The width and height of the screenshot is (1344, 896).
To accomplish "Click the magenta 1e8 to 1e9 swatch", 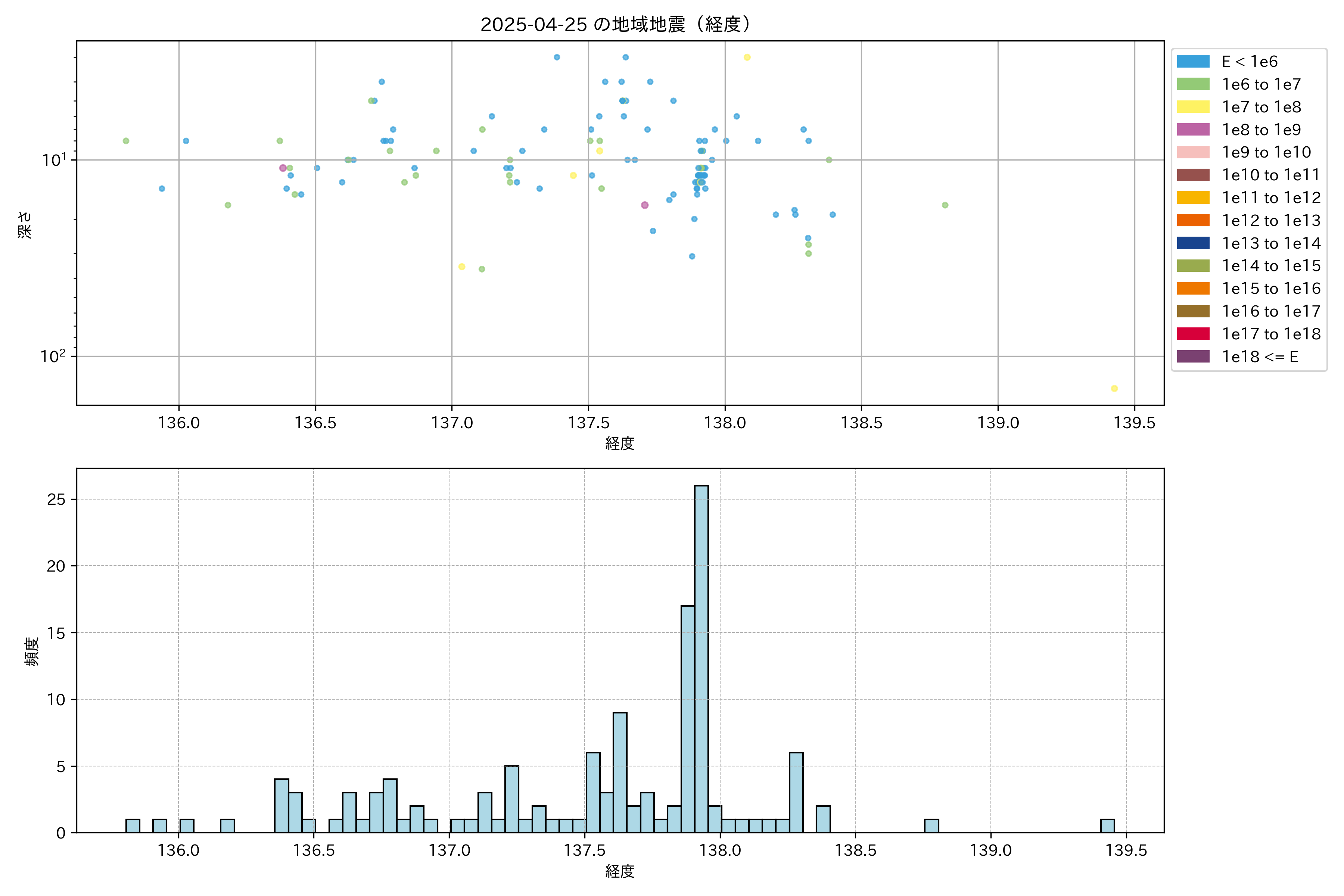I will click(1192, 130).
